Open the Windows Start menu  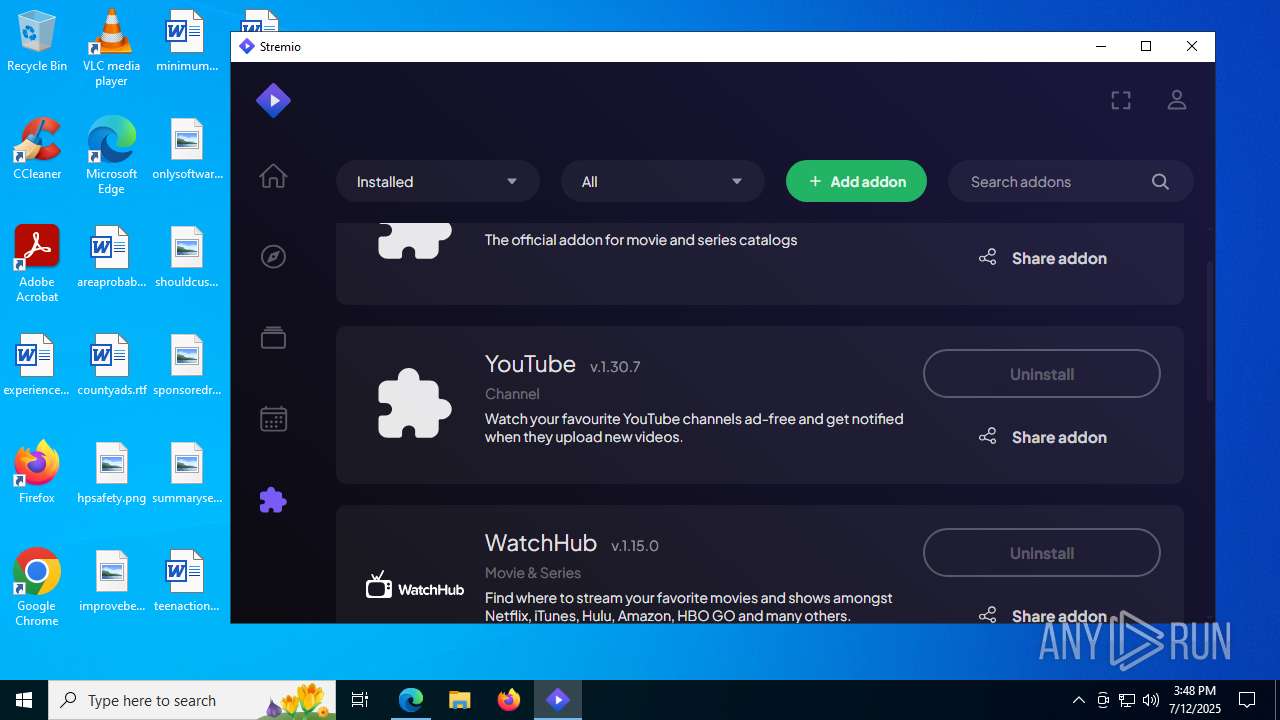tap(24, 700)
